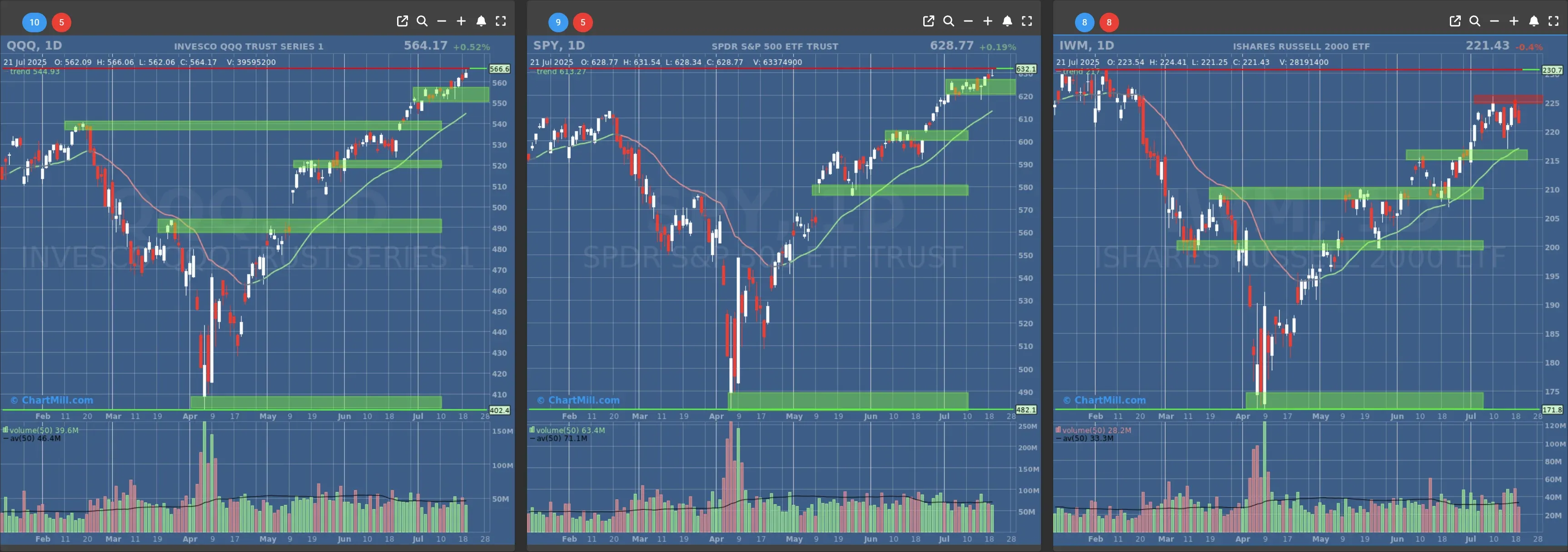Expand SPY chart to fullscreen
1568x552 pixels.
(x=1027, y=21)
